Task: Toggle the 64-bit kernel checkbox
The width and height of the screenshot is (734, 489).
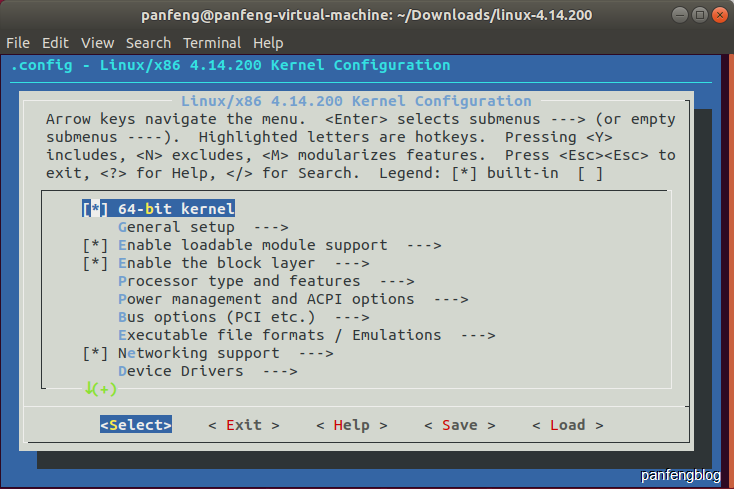Action: [95, 209]
